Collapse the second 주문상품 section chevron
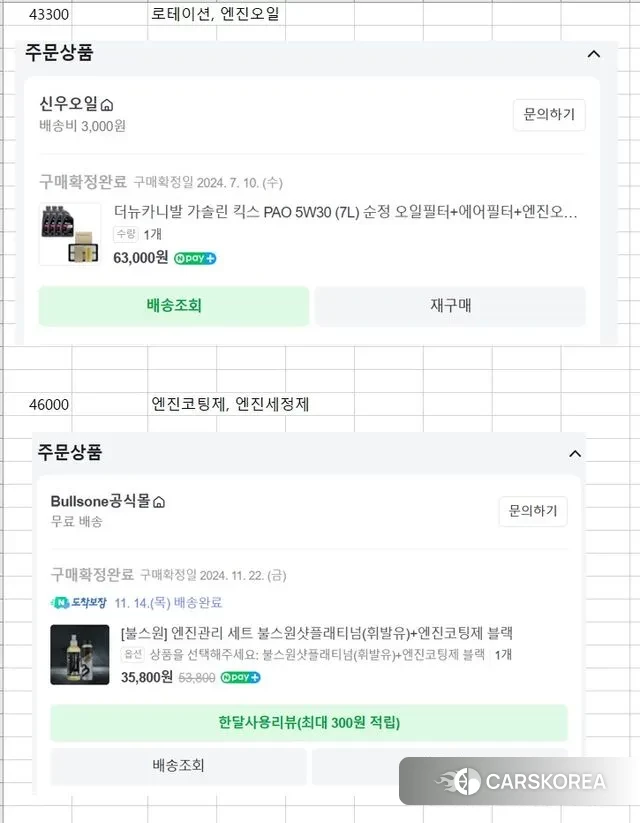640x823 pixels. (x=575, y=453)
